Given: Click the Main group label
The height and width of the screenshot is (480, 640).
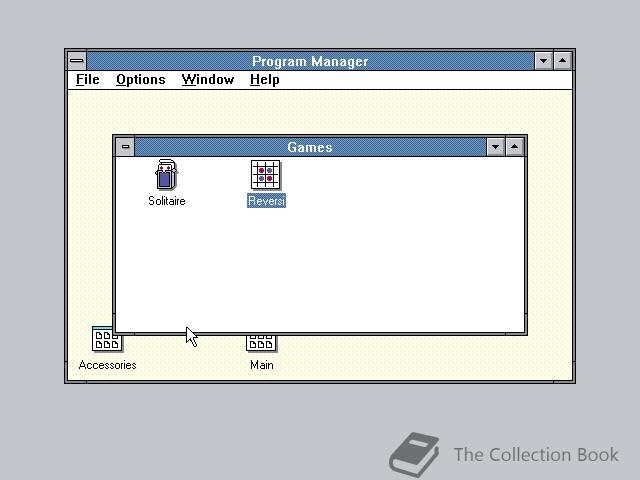Looking at the screenshot, I should (262, 365).
